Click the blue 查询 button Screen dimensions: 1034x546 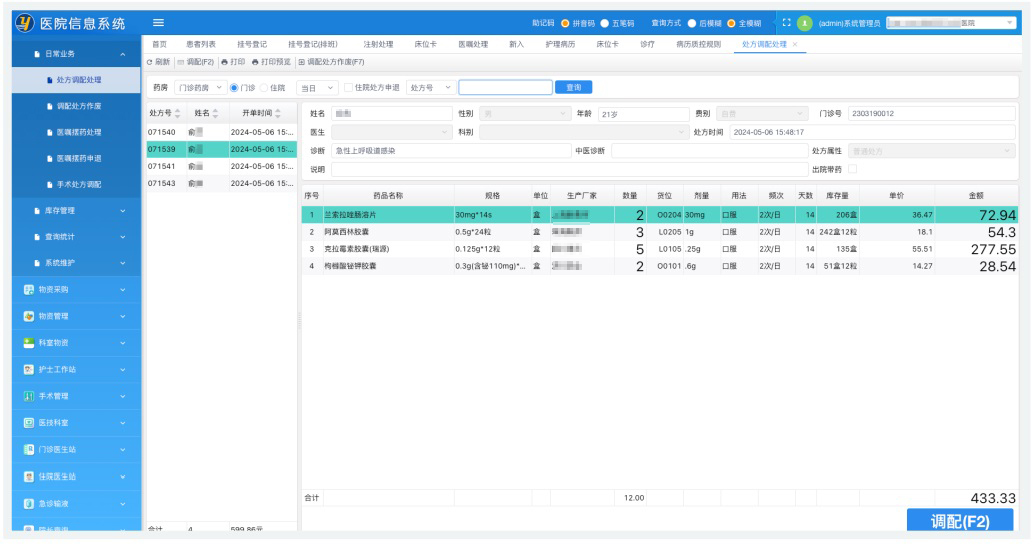(x=574, y=87)
